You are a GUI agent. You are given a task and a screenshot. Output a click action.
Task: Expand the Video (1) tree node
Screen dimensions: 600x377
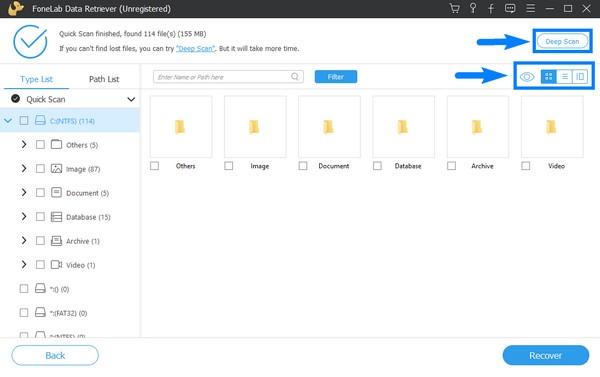coord(24,264)
